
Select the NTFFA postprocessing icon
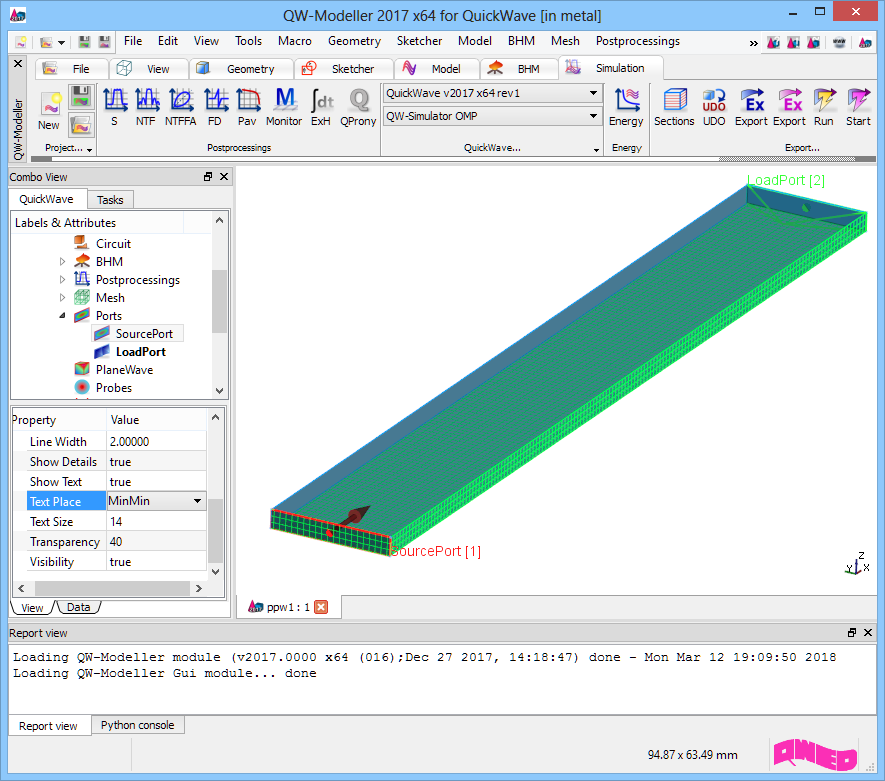click(181, 106)
